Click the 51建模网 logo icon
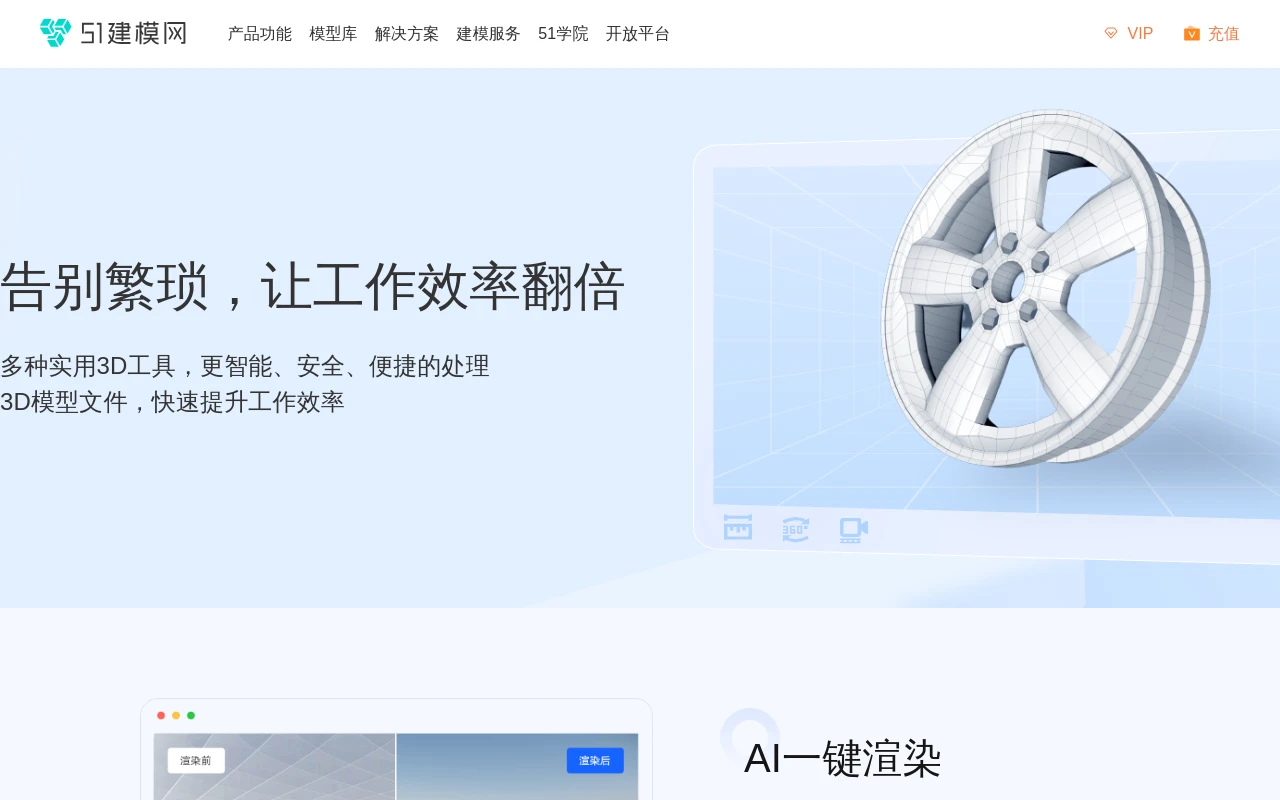 [56, 31]
